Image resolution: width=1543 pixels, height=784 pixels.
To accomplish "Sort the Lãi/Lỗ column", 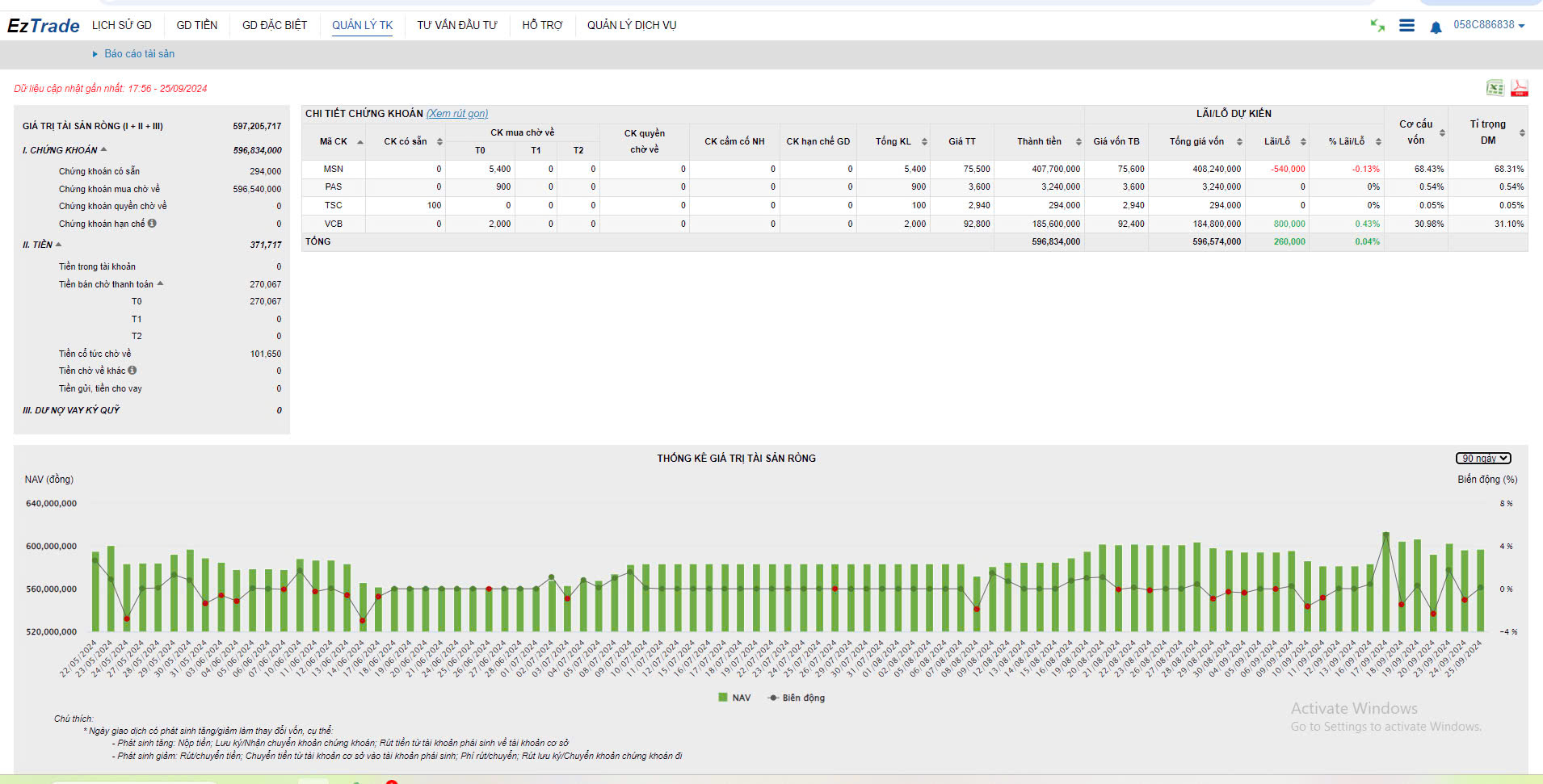I will pos(1303,142).
